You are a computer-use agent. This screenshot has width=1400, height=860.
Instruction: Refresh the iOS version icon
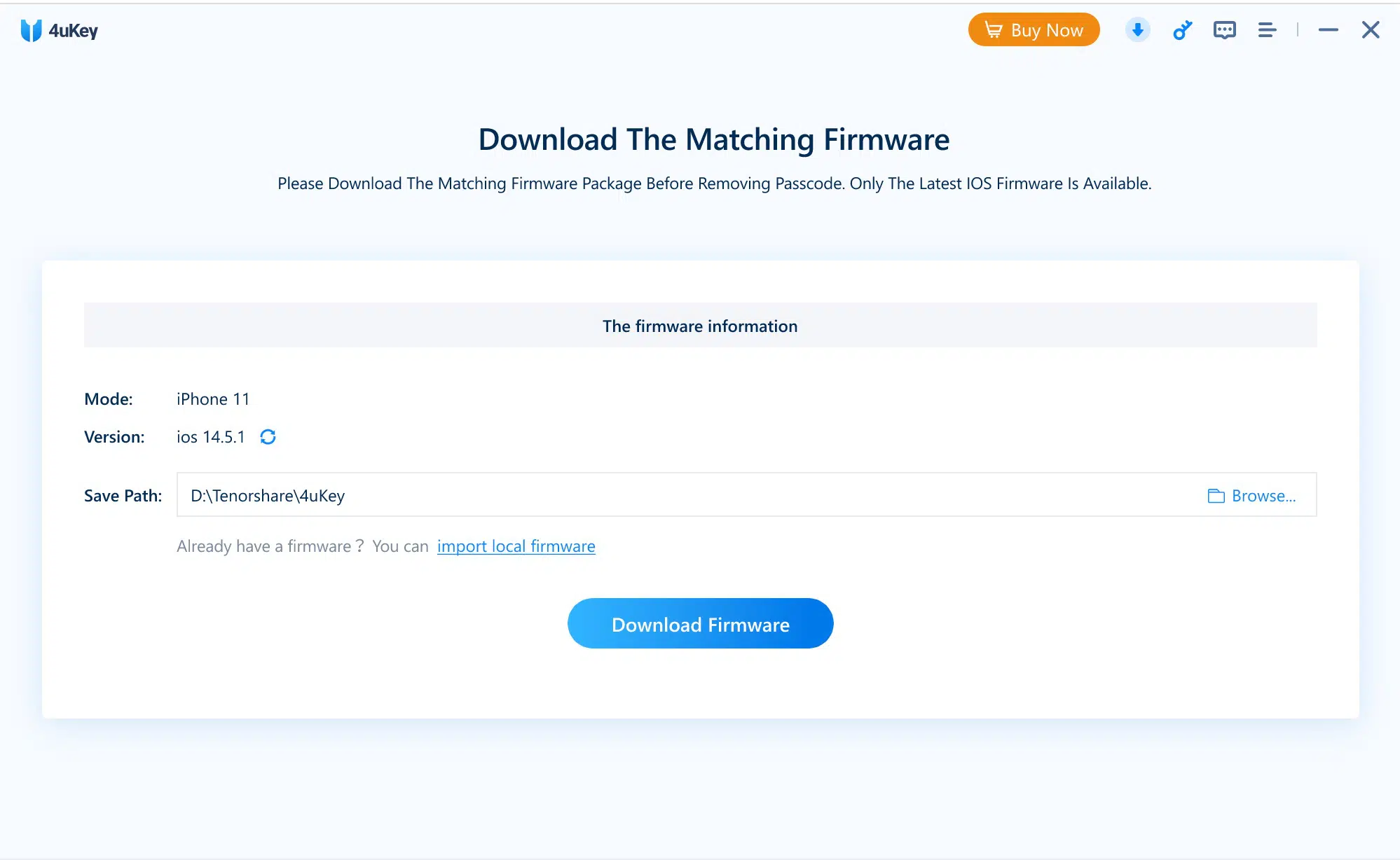click(268, 437)
